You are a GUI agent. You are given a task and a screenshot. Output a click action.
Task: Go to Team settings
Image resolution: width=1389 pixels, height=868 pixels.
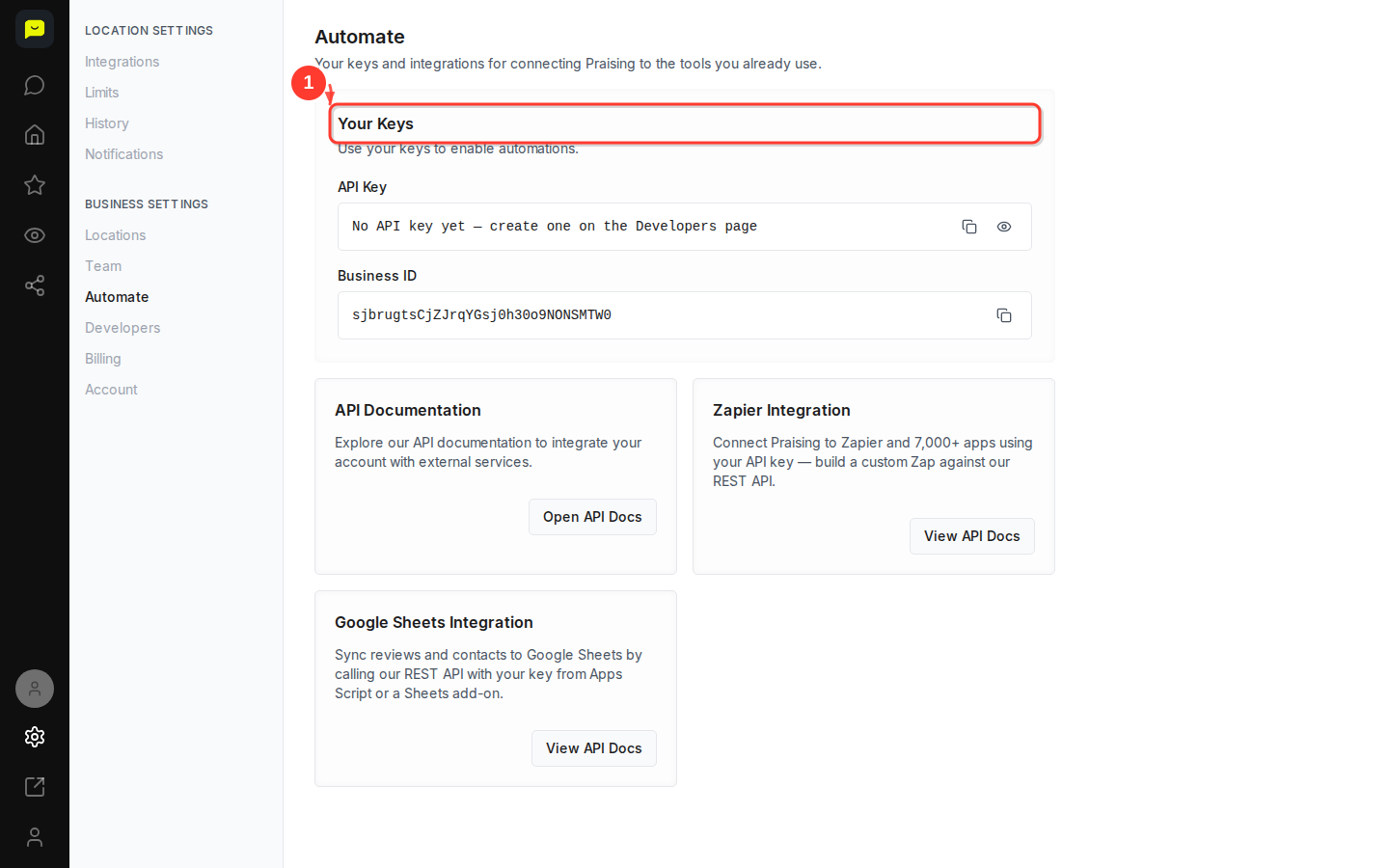[103, 266]
